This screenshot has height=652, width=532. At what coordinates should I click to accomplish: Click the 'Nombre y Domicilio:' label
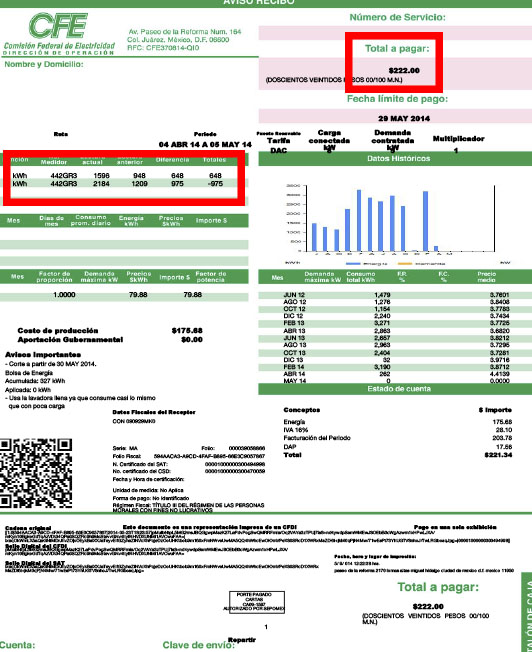[44, 64]
